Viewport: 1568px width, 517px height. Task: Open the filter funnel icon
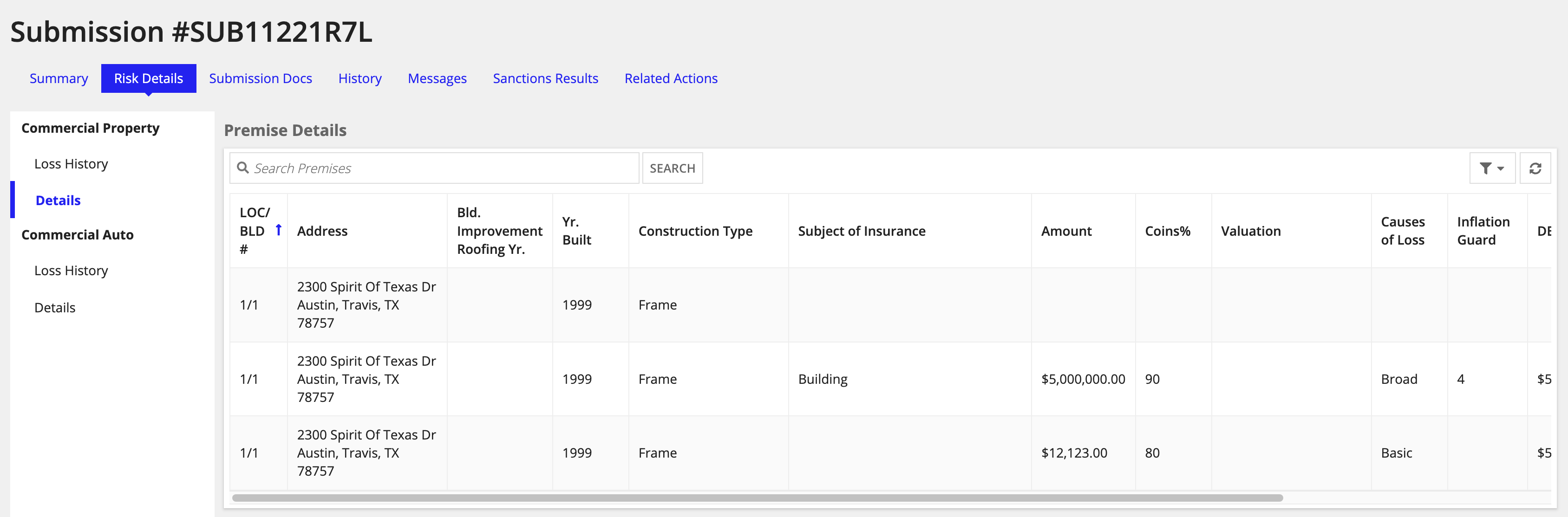click(x=1486, y=168)
